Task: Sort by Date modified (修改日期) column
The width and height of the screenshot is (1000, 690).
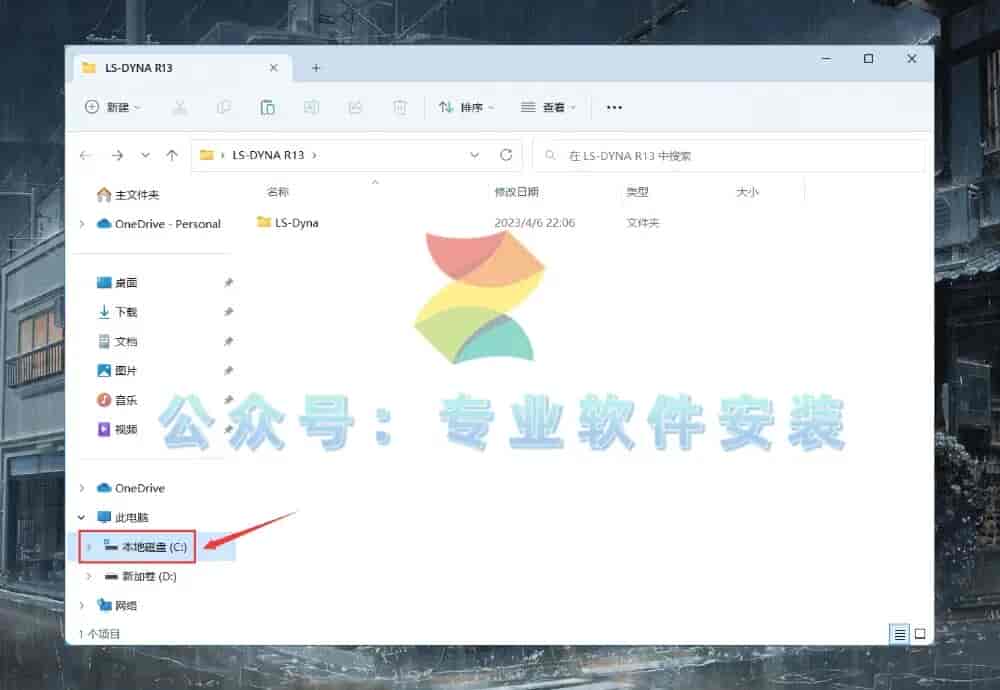Action: coord(517,192)
